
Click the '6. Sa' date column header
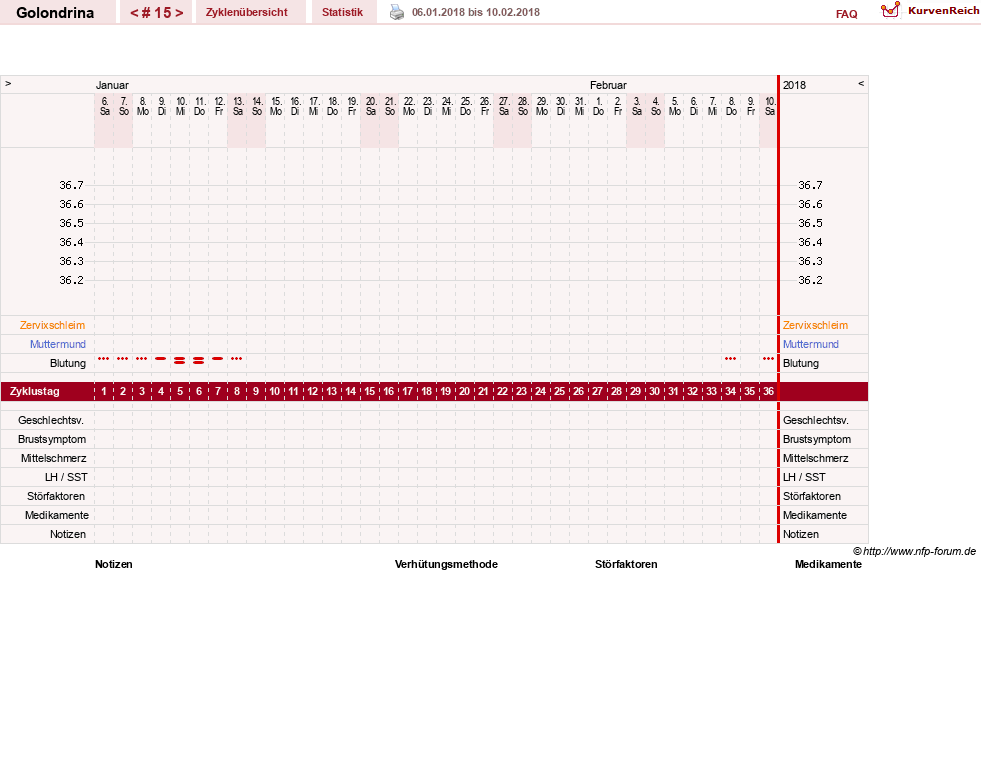click(x=104, y=106)
